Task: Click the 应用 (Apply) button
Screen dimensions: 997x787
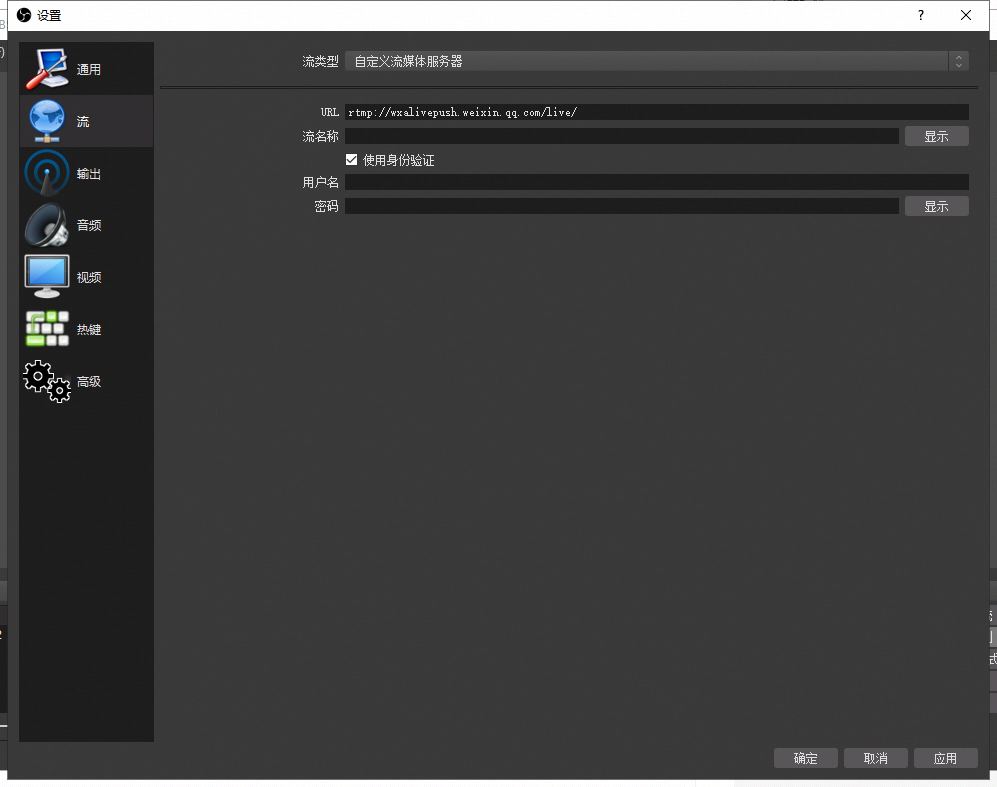Action: [945, 758]
